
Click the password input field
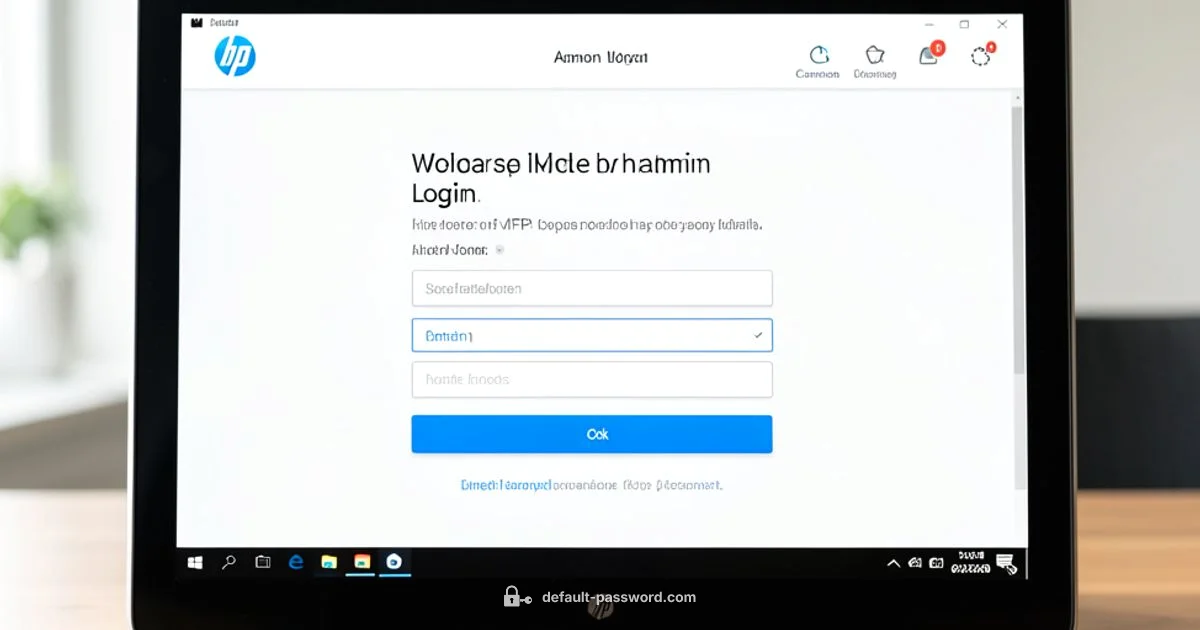click(592, 379)
